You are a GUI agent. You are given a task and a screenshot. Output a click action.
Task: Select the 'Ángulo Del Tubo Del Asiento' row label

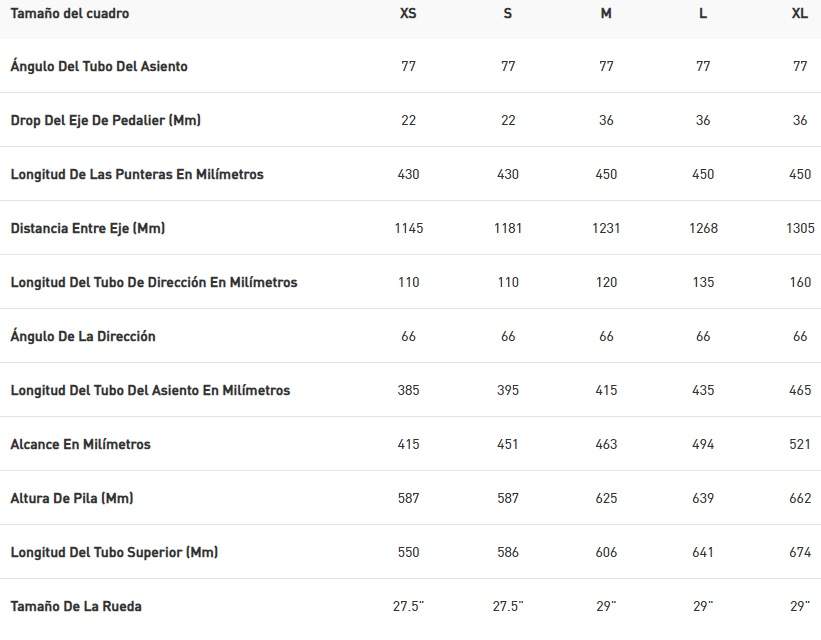[x=99, y=66]
